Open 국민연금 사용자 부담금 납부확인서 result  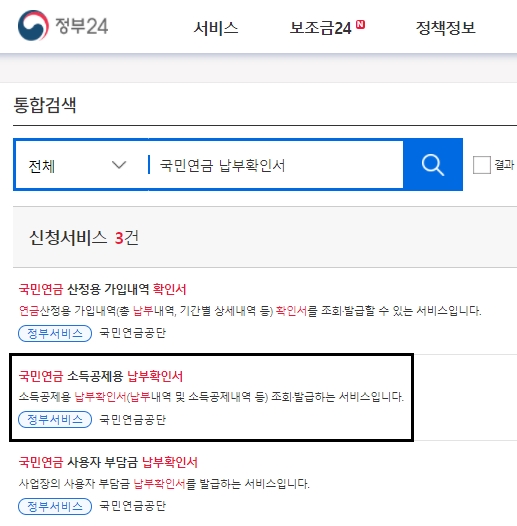click(x=108, y=463)
